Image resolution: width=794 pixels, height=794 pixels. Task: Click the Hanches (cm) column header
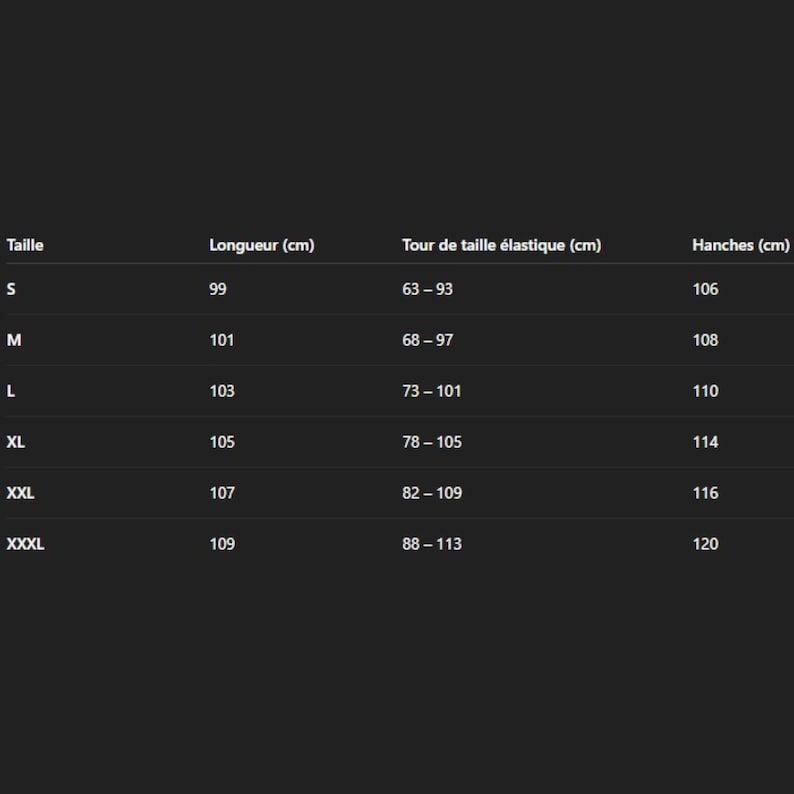tap(741, 246)
